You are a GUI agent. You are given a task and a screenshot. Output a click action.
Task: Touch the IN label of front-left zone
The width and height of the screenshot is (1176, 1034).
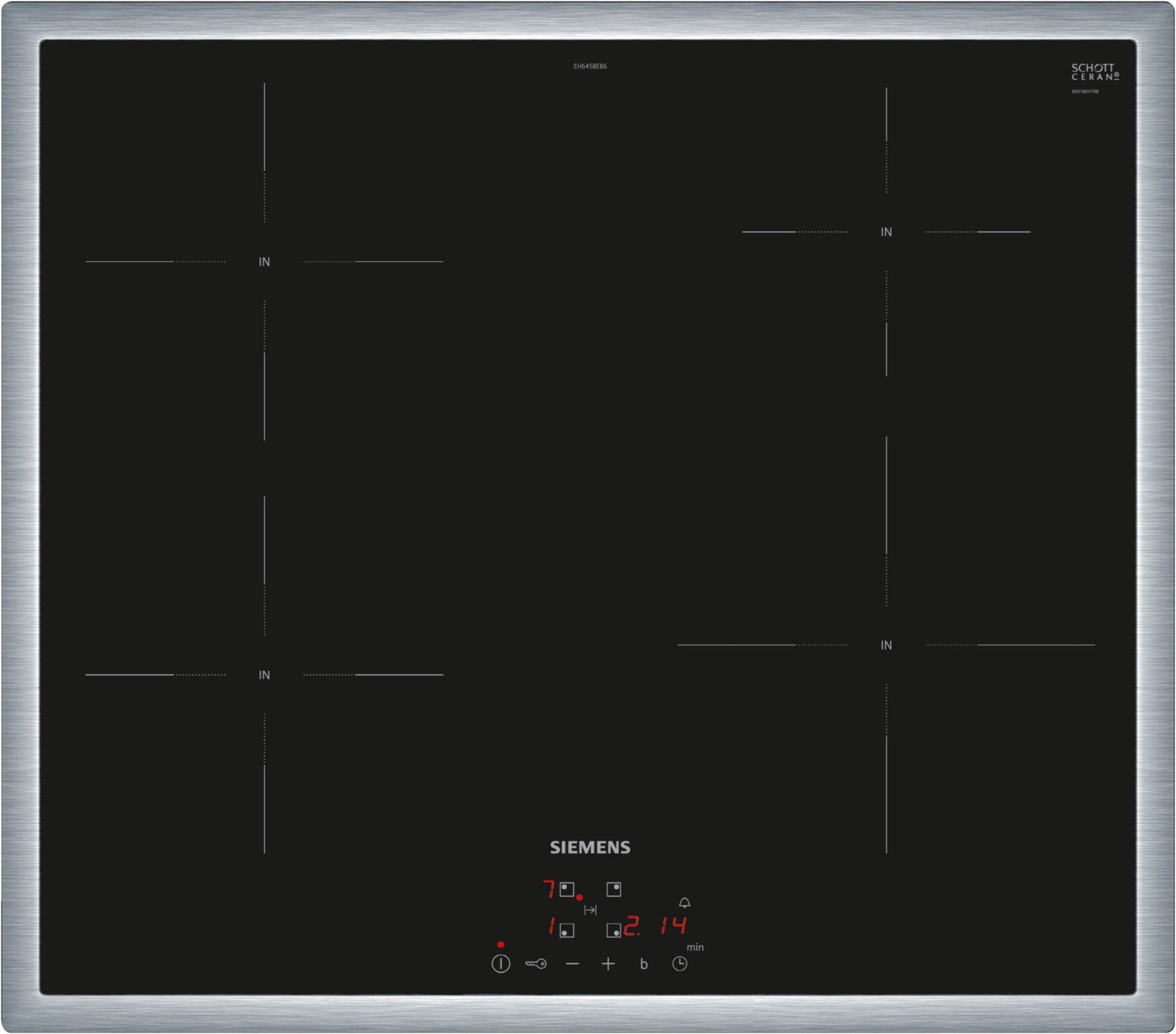click(264, 675)
